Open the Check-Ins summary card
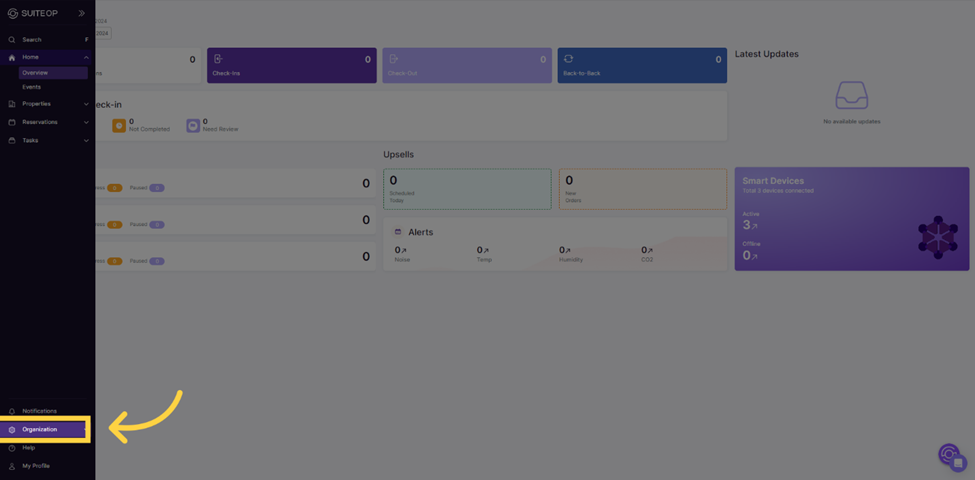 click(291, 66)
